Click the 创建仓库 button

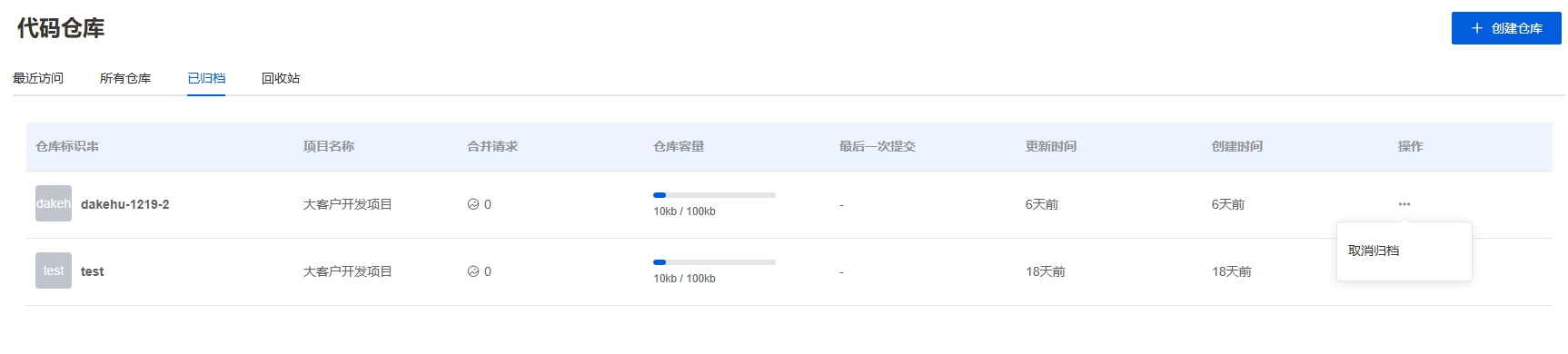coord(1506,28)
